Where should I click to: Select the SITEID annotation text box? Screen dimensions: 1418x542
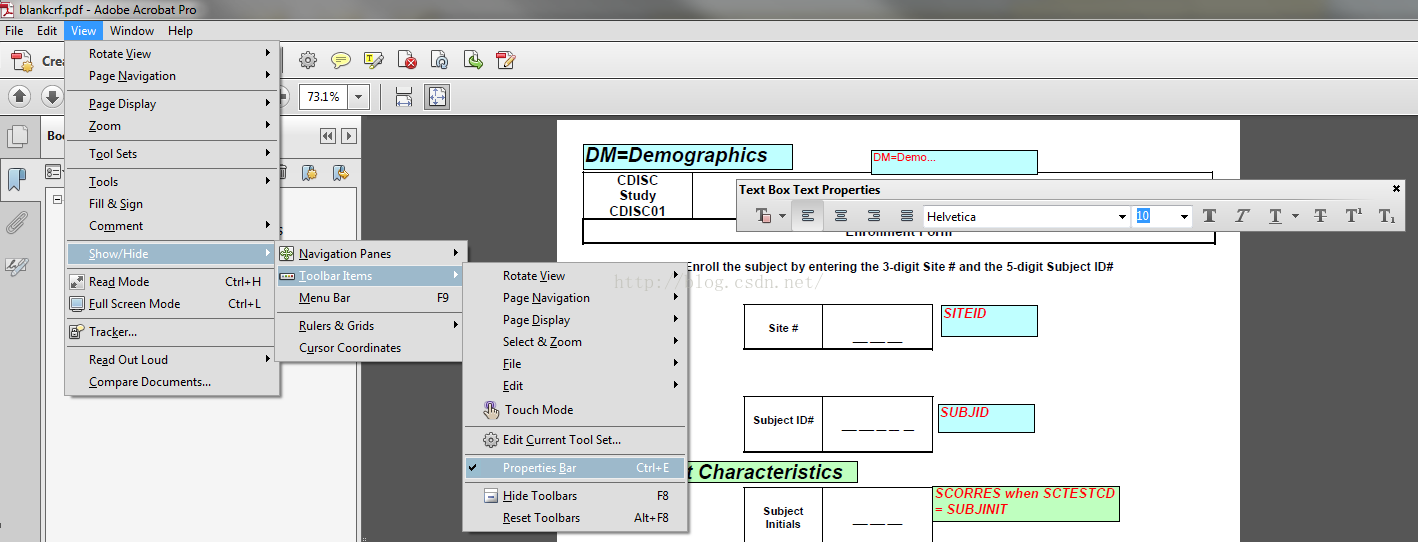point(989,321)
